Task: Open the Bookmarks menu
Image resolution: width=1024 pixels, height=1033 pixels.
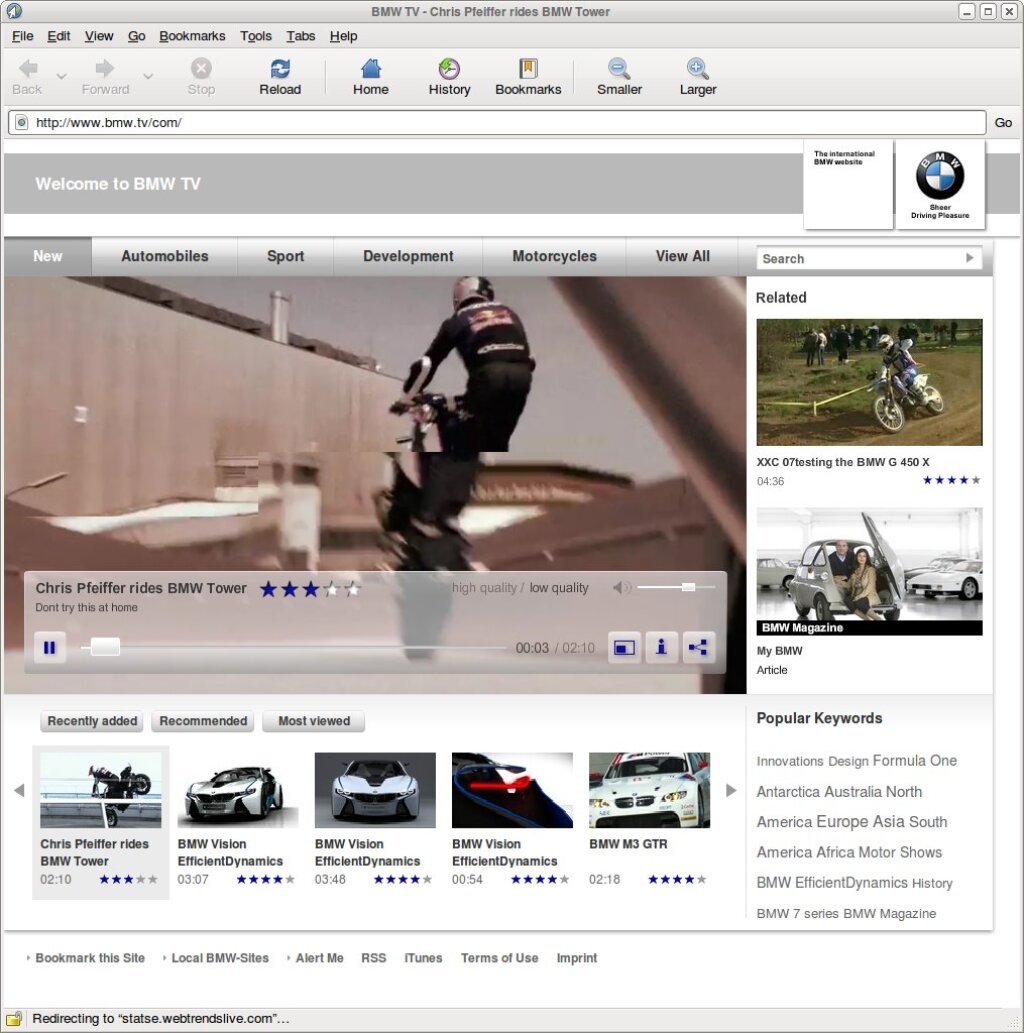Action: click(x=191, y=36)
